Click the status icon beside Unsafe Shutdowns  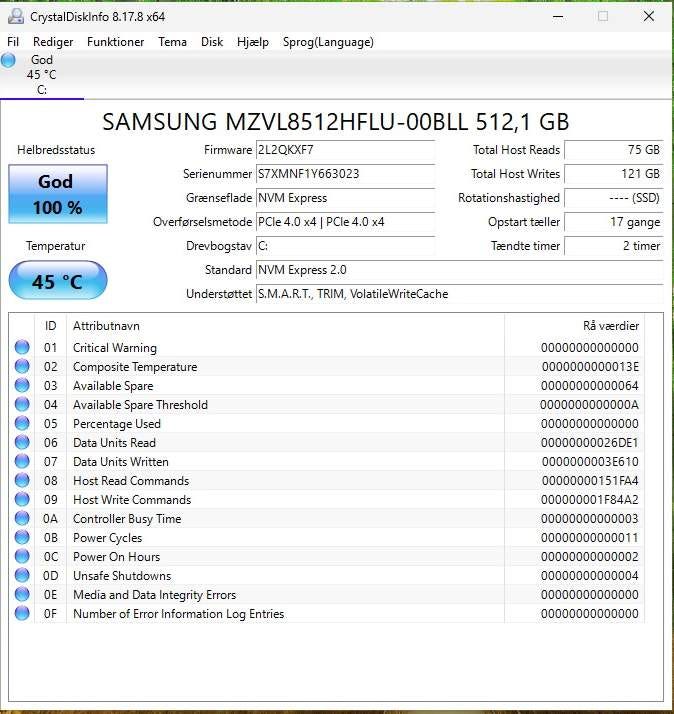(x=22, y=576)
